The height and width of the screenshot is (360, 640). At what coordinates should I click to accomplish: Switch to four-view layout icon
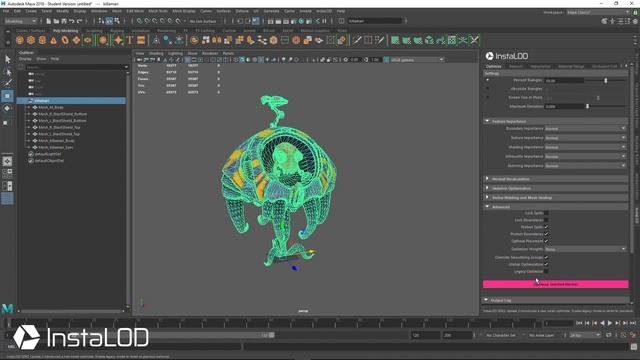point(7,173)
